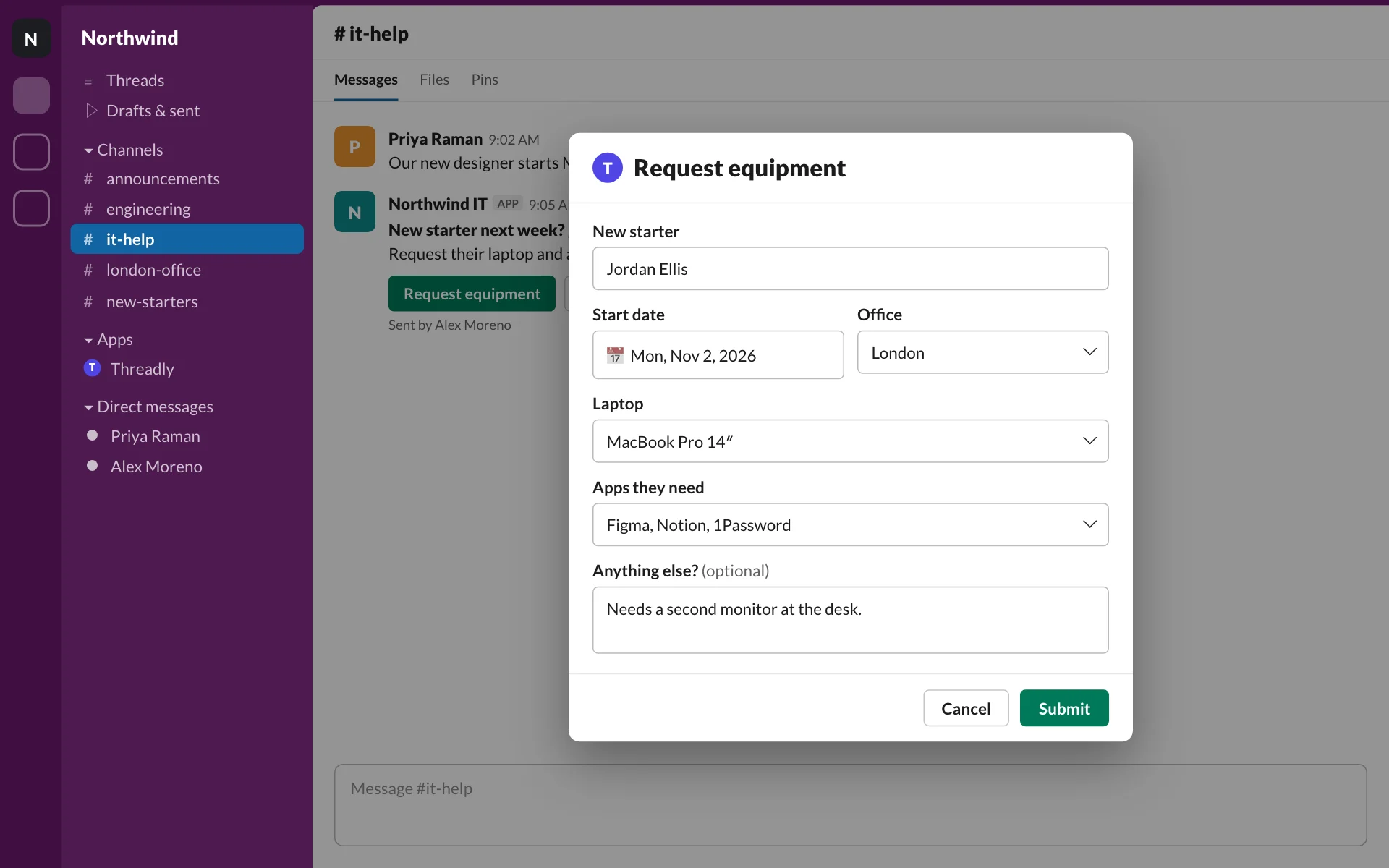Select the middle workspace tile in rail
Viewport: 1389px width, 868px height.
pyautogui.click(x=31, y=152)
